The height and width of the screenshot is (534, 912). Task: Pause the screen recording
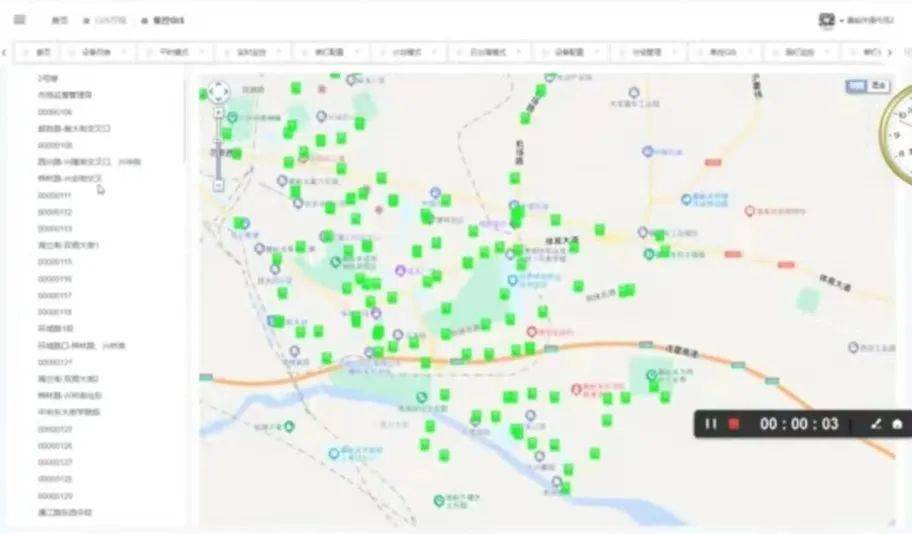click(x=711, y=424)
